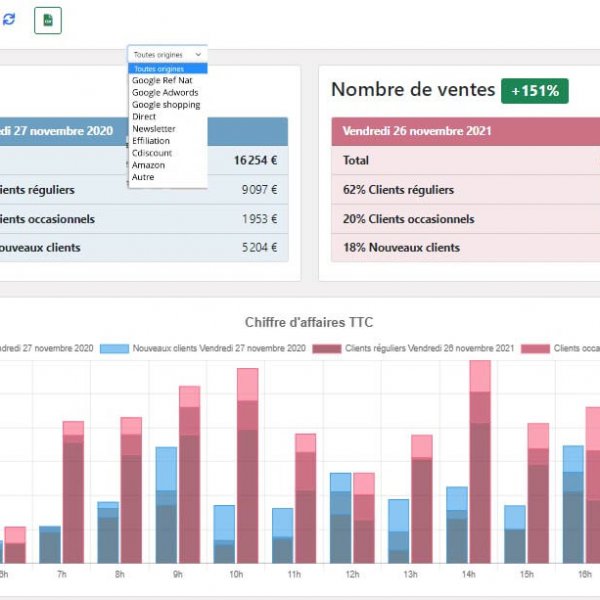Select Direct in origin list
This screenshot has height=600, width=600.
pos(144,117)
